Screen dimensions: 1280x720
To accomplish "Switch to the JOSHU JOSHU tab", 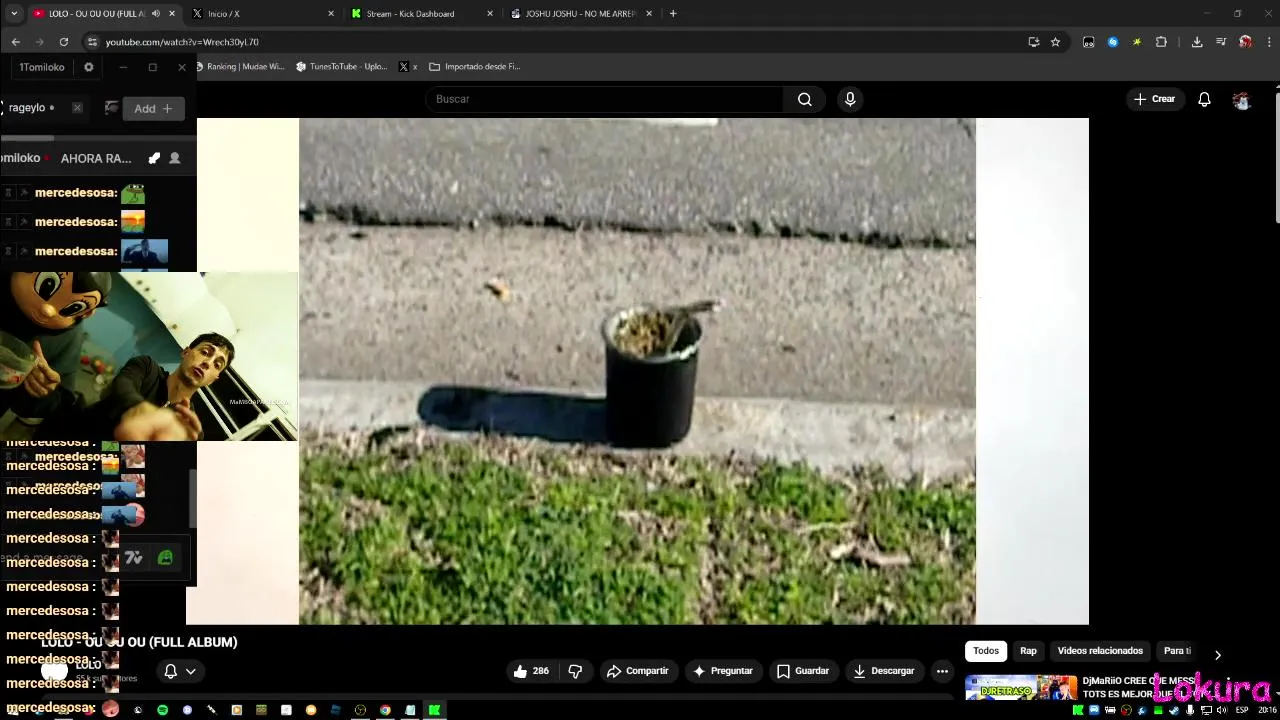I will coord(580,14).
